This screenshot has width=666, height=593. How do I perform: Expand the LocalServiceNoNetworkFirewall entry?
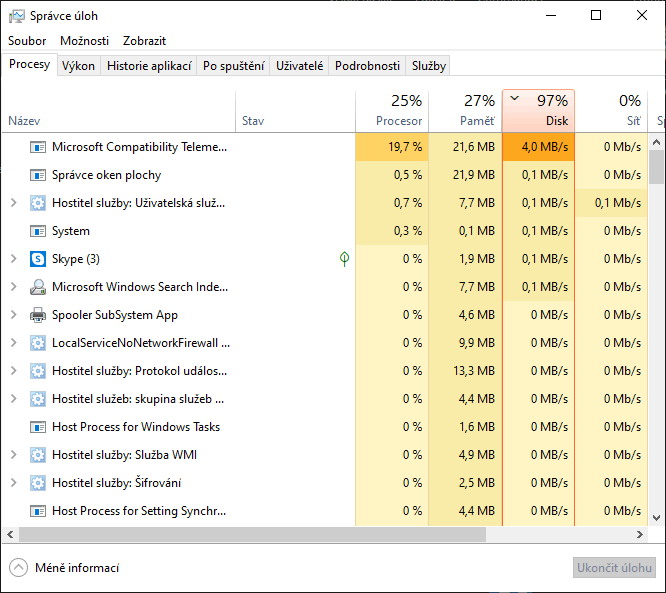coord(13,343)
